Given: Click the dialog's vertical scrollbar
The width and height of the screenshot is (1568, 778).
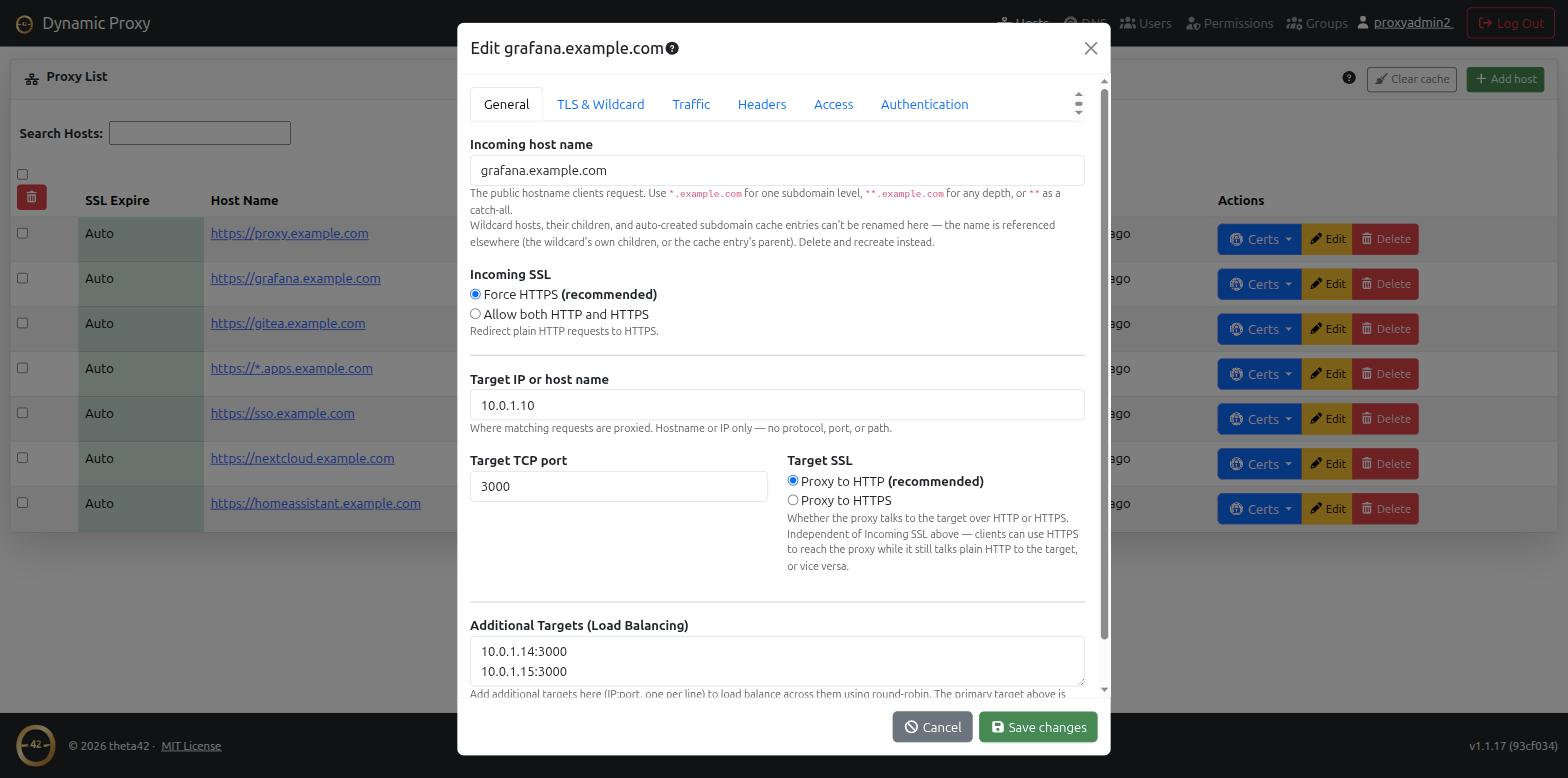Looking at the screenshot, I should tap(1104, 364).
